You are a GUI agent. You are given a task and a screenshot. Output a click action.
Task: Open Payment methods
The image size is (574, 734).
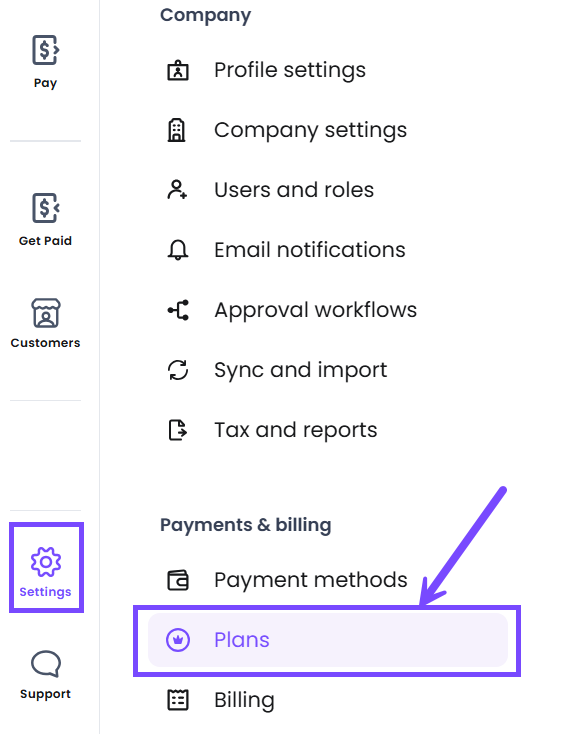311,580
